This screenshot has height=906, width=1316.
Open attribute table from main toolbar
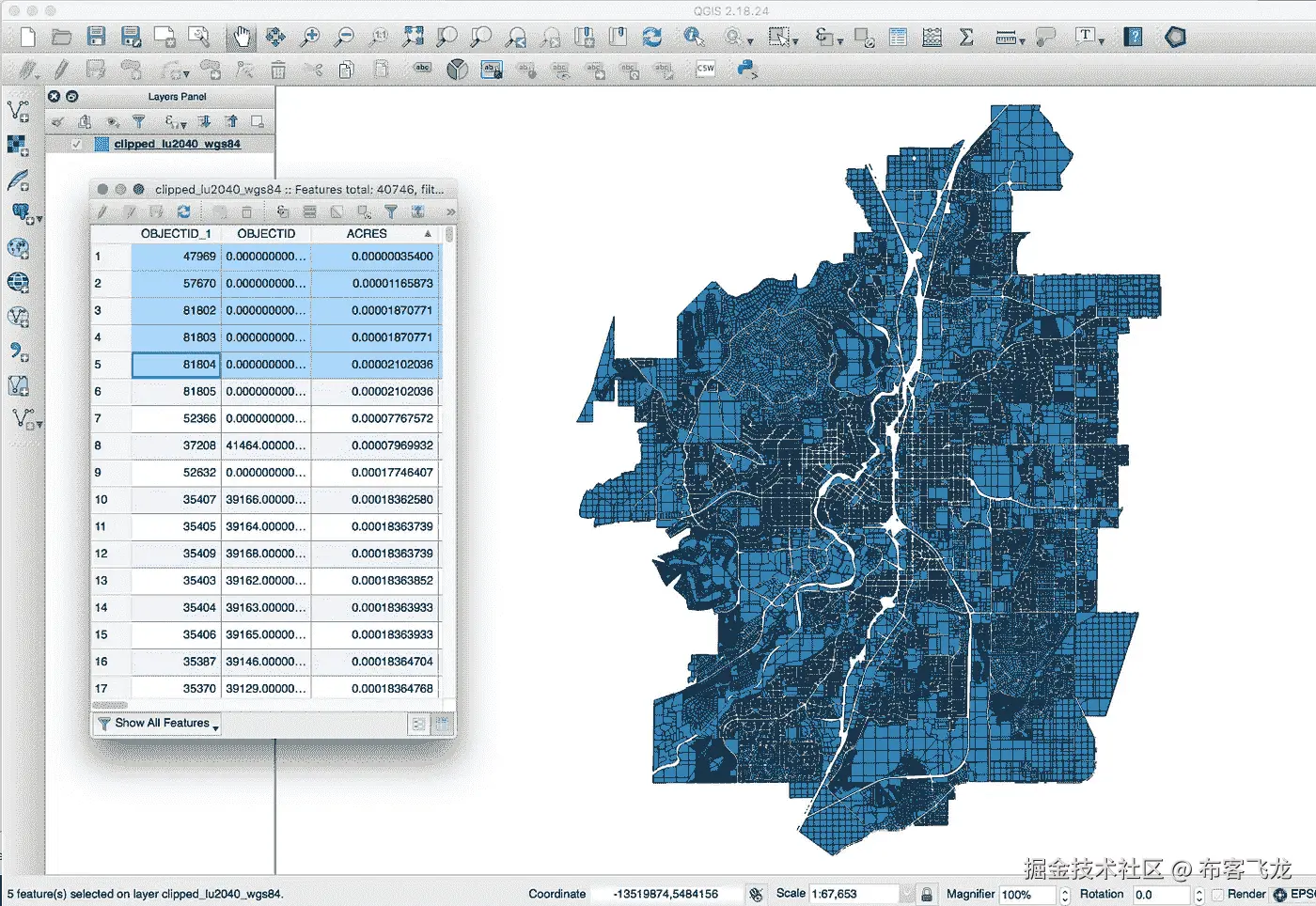point(898,37)
